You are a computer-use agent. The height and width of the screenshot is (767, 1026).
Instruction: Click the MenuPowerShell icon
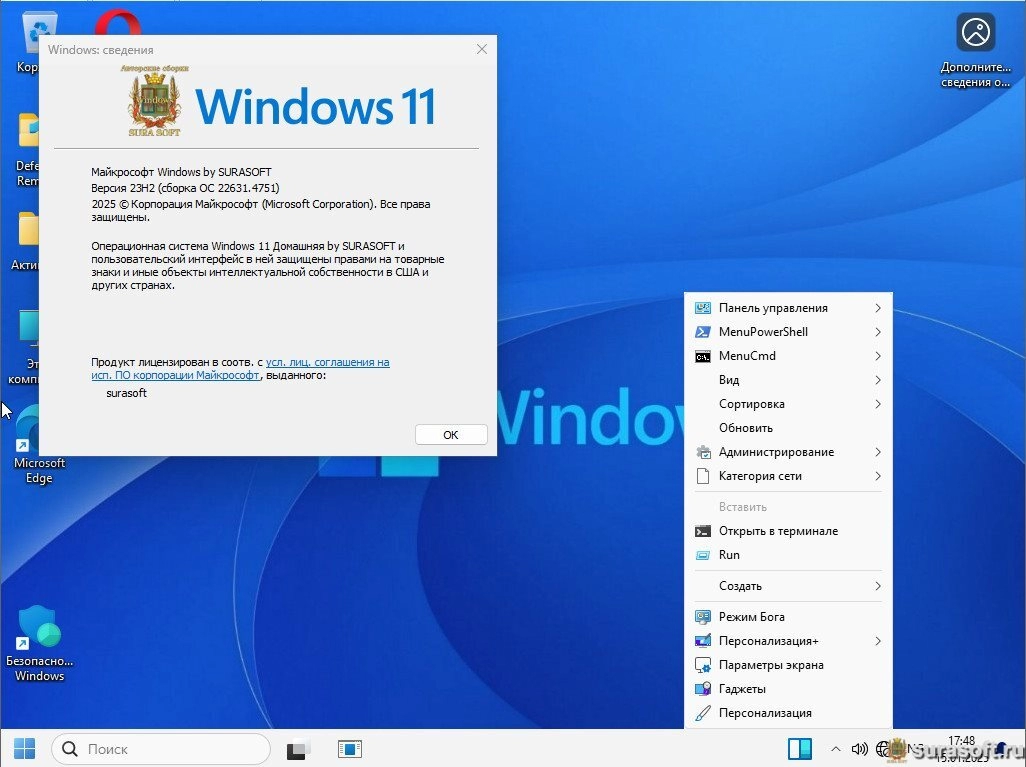click(x=702, y=332)
